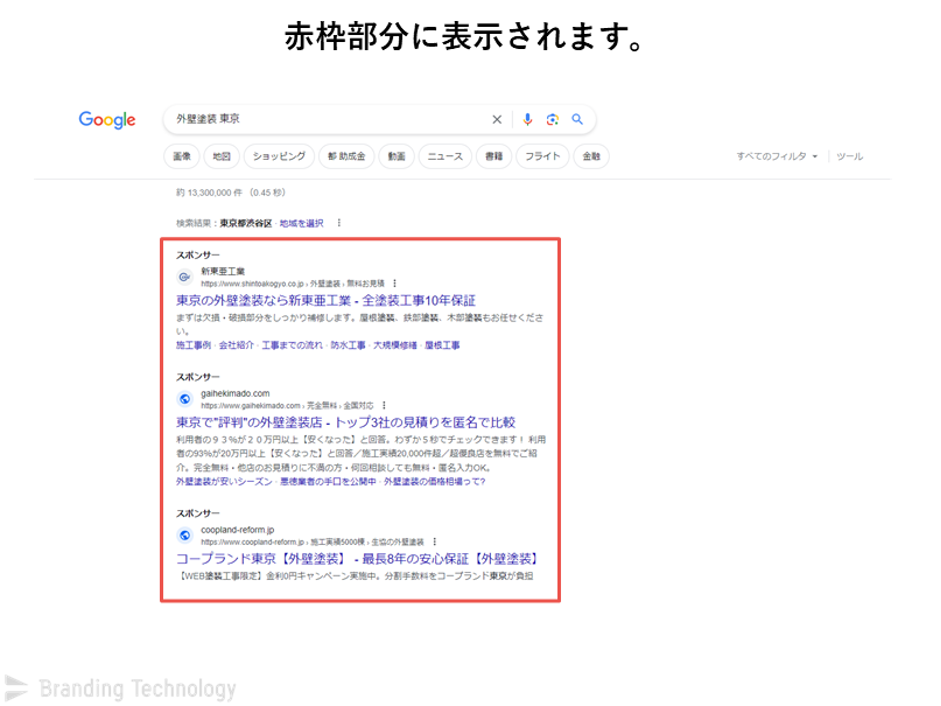Click the ツール button

[850, 156]
